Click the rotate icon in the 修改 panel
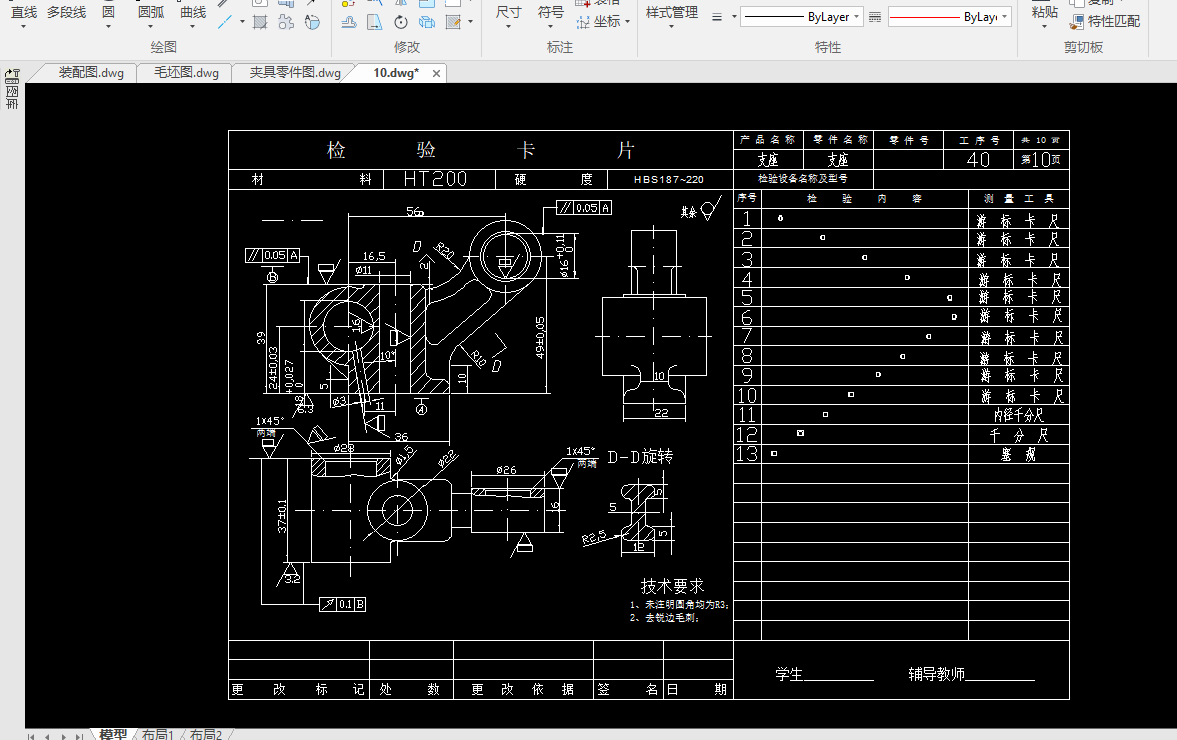Viewport: 1177px width, 740px height. (401, 22)
